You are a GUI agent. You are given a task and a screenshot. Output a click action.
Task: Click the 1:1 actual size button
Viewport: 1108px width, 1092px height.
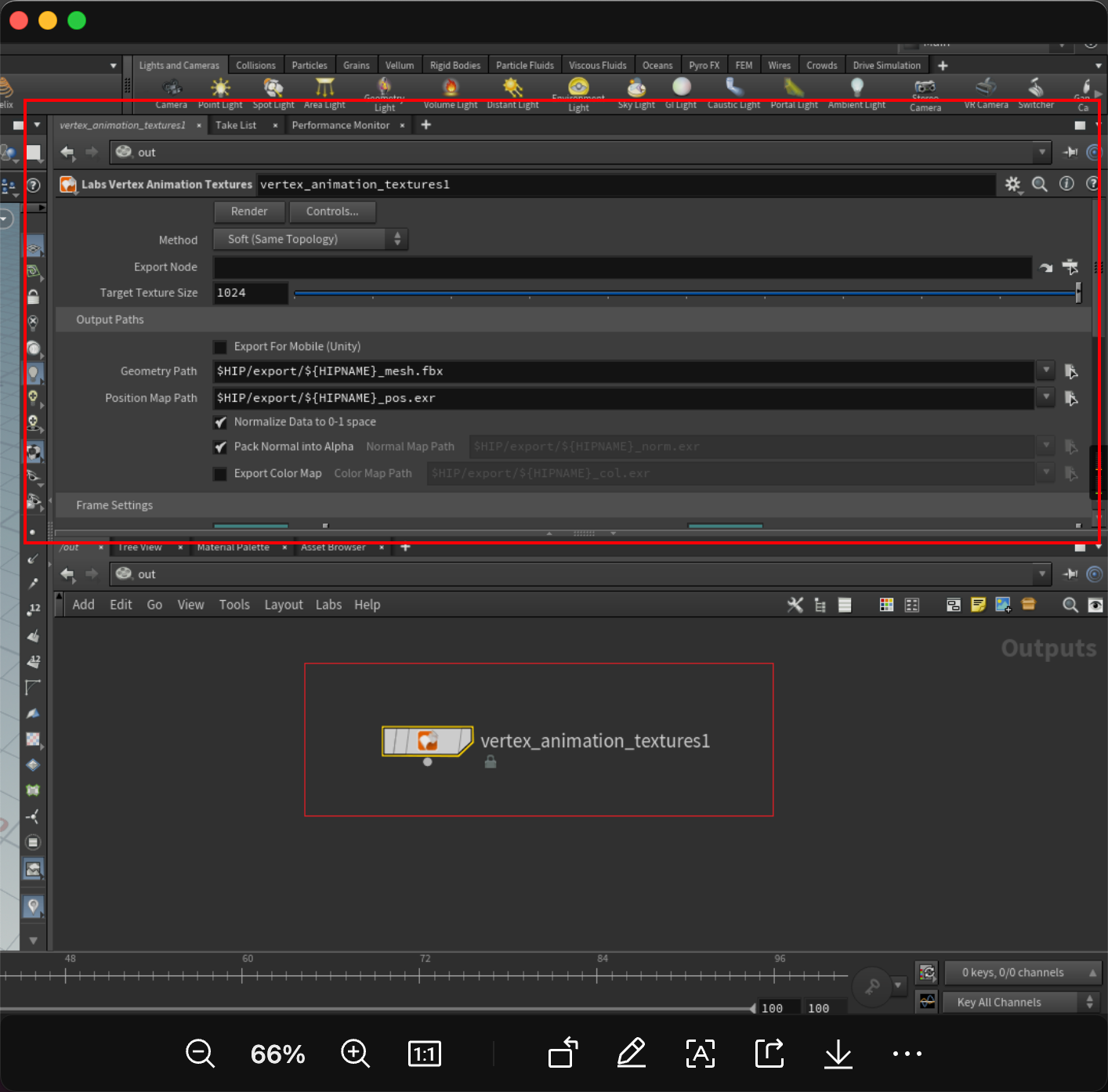pos(425,1054)
